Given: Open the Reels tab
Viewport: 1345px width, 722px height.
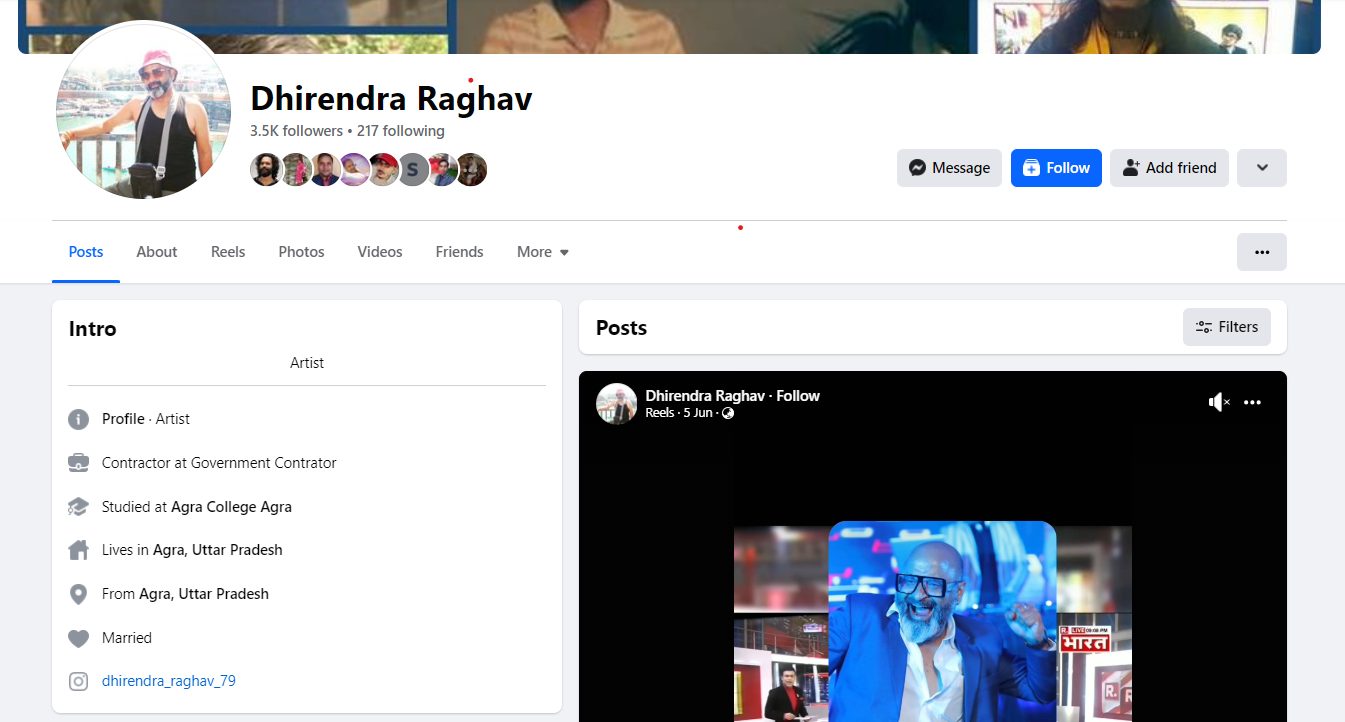Looking at the screenshot, I should click(x=228, y=252).
